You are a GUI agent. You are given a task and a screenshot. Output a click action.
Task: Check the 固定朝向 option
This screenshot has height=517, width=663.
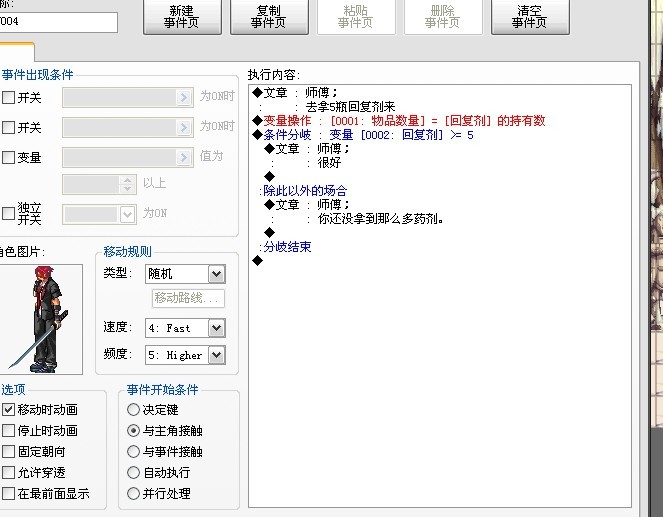(8, 451)
